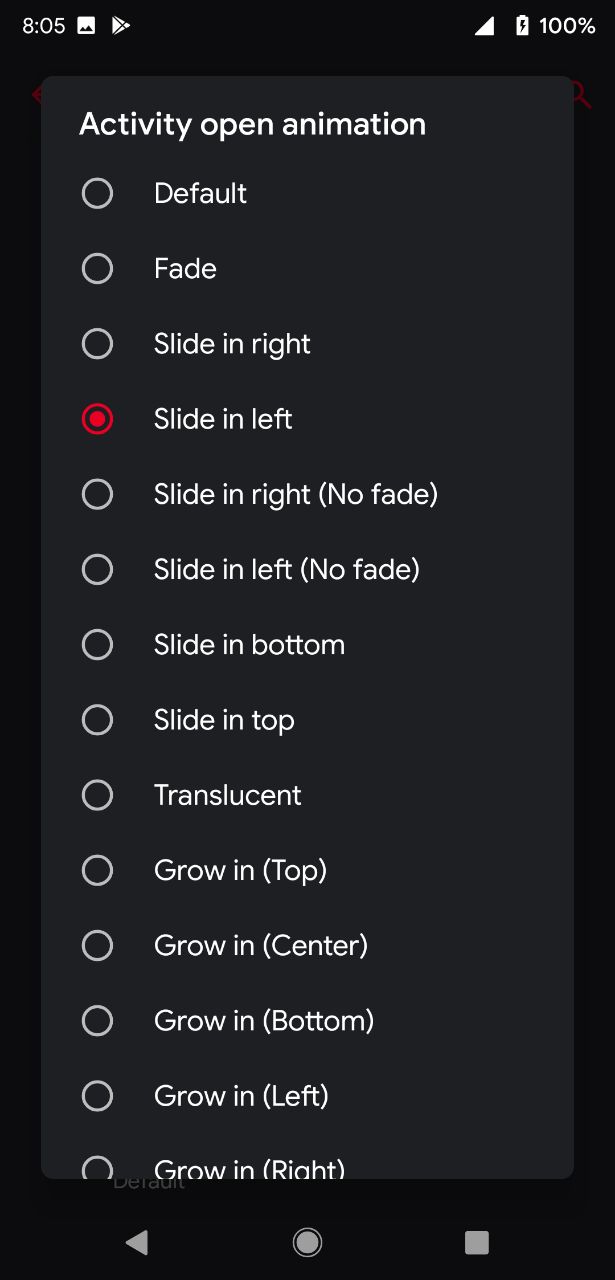615x1280 pixels.
Task: Choose Slide in right animation
Action: pyautogui.click(x=307, y=344)
